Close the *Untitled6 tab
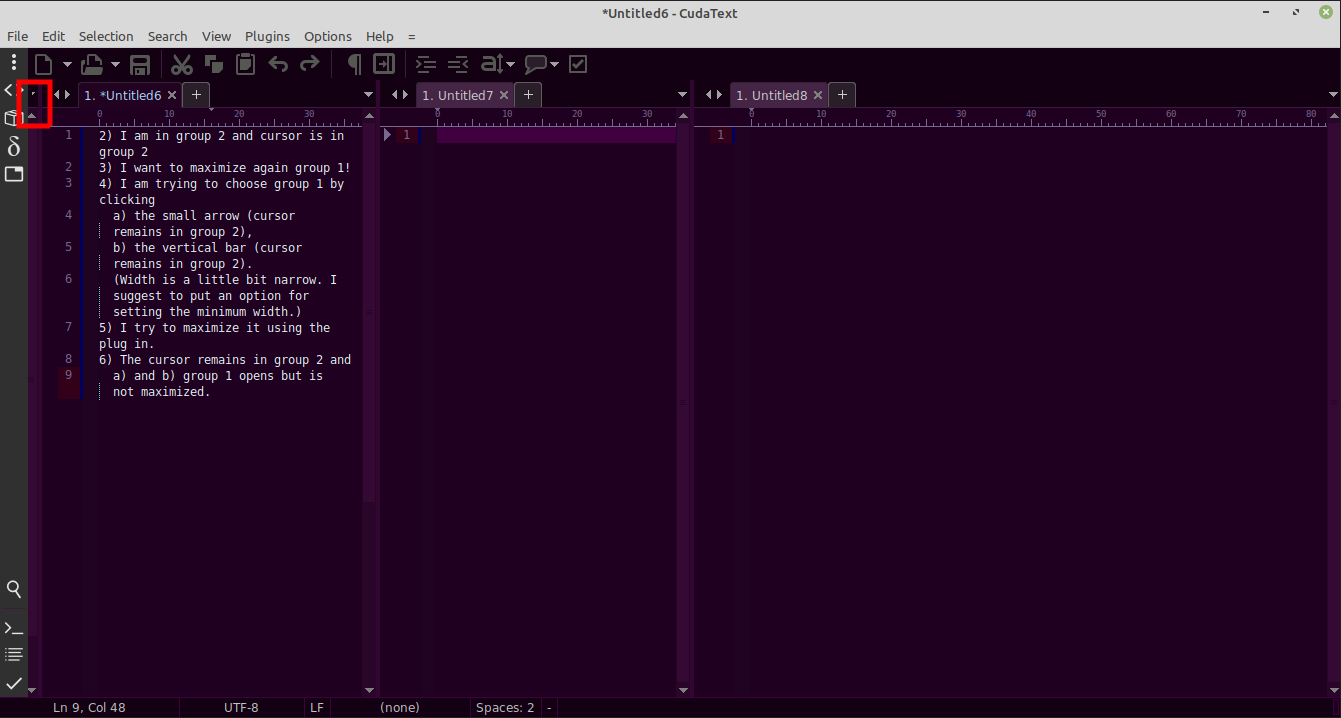 pyautogui.click(x=172, y=95)
